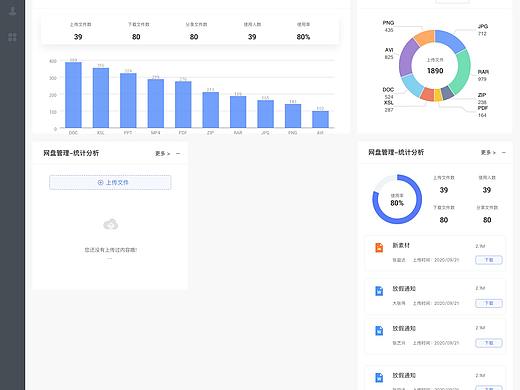Click the empty upload state message text
The image size is (520, 390).
(110, 250)
